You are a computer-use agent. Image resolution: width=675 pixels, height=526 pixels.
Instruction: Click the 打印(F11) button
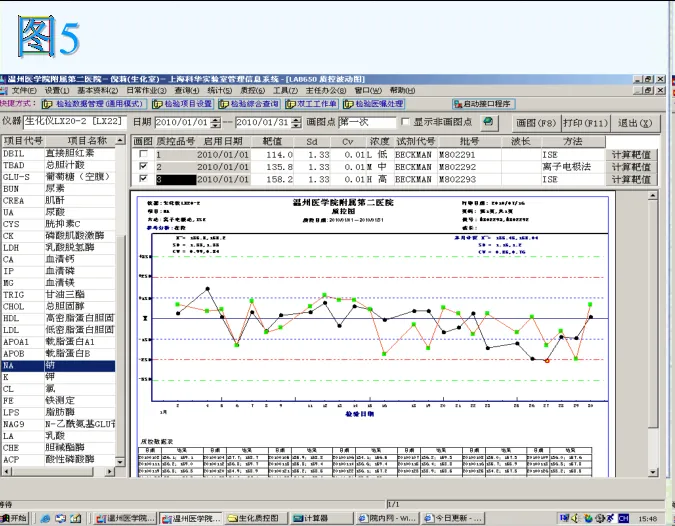586,122
